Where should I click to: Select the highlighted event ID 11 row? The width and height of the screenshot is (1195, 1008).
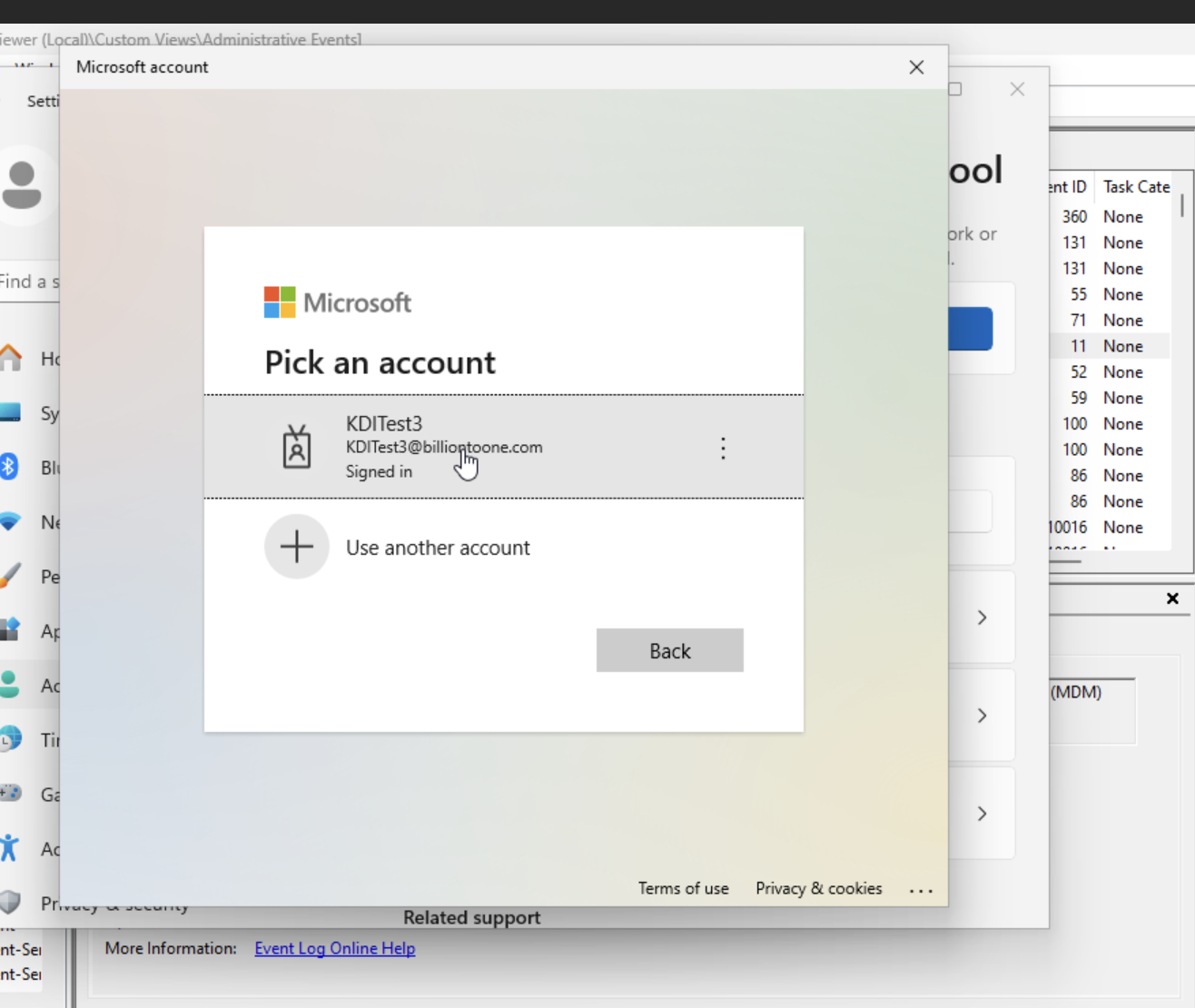click(1109, 346)
